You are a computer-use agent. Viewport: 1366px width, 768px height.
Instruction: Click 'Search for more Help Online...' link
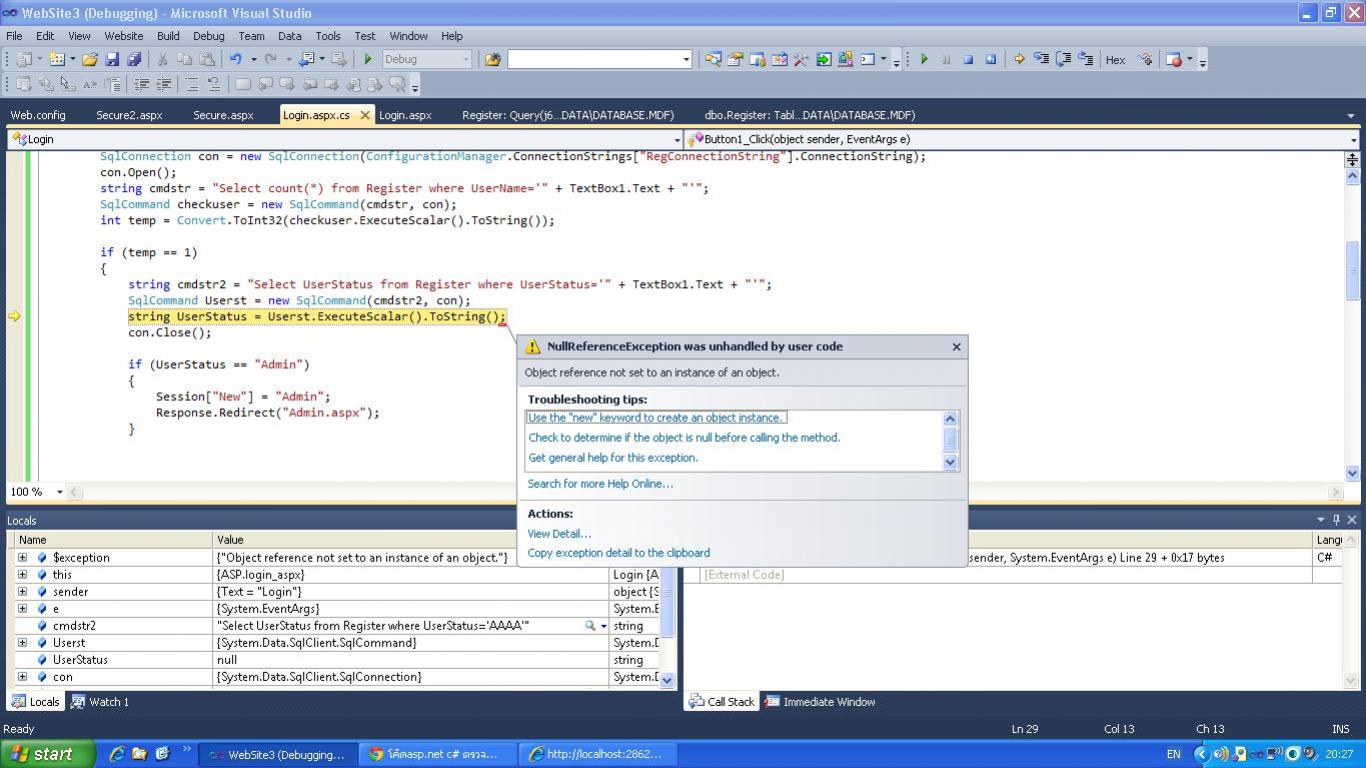click(x=600, y=484)
